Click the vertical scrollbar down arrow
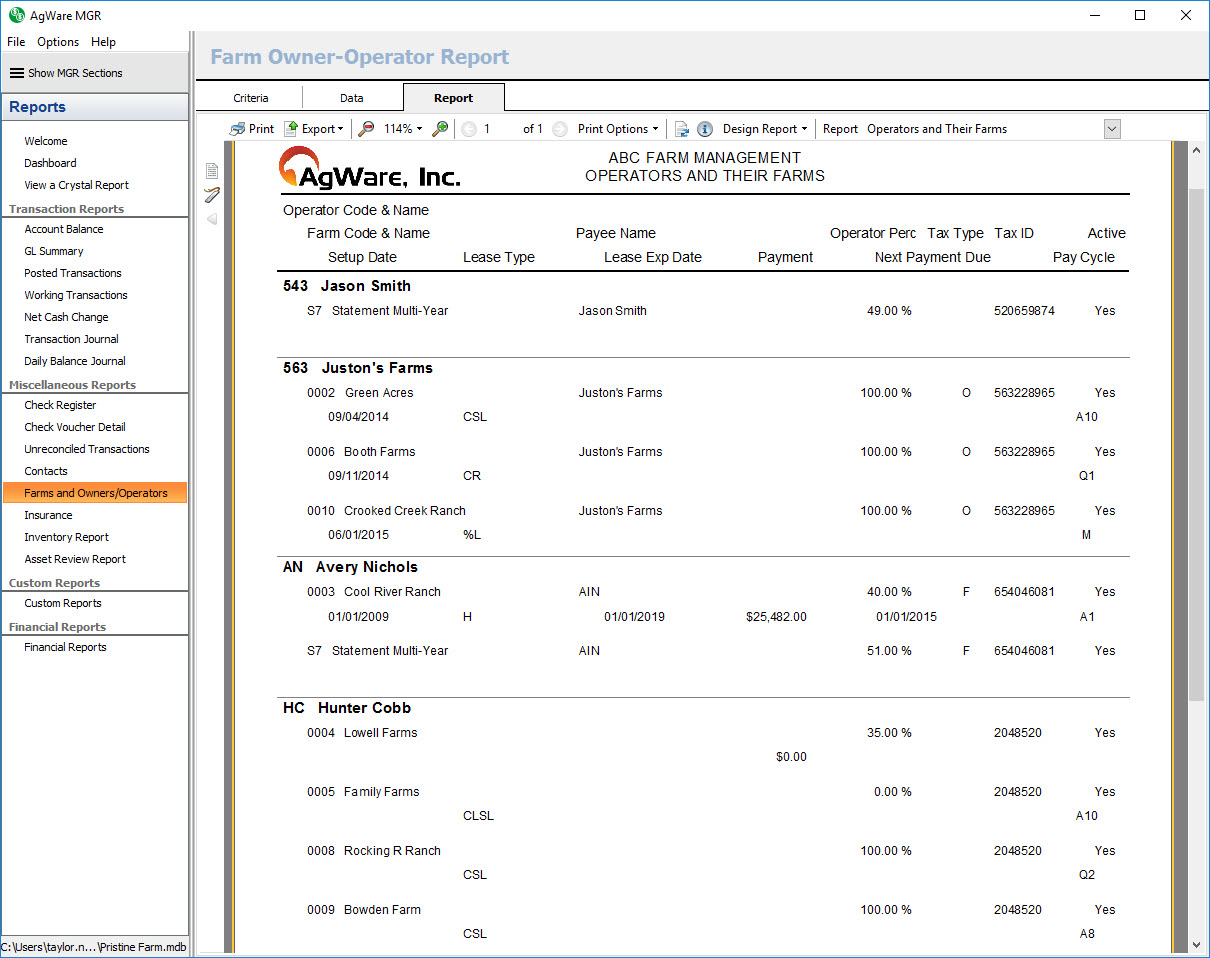The height and width of the screenshot is (958, 1210). pyautogui.click(x=1196, y=944)
